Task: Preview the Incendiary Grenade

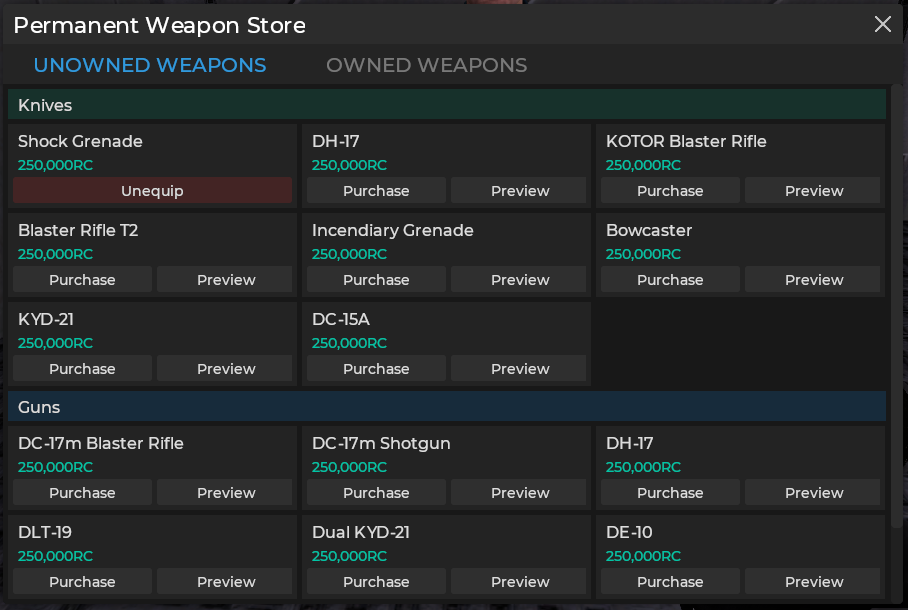Action: (518, 279)
